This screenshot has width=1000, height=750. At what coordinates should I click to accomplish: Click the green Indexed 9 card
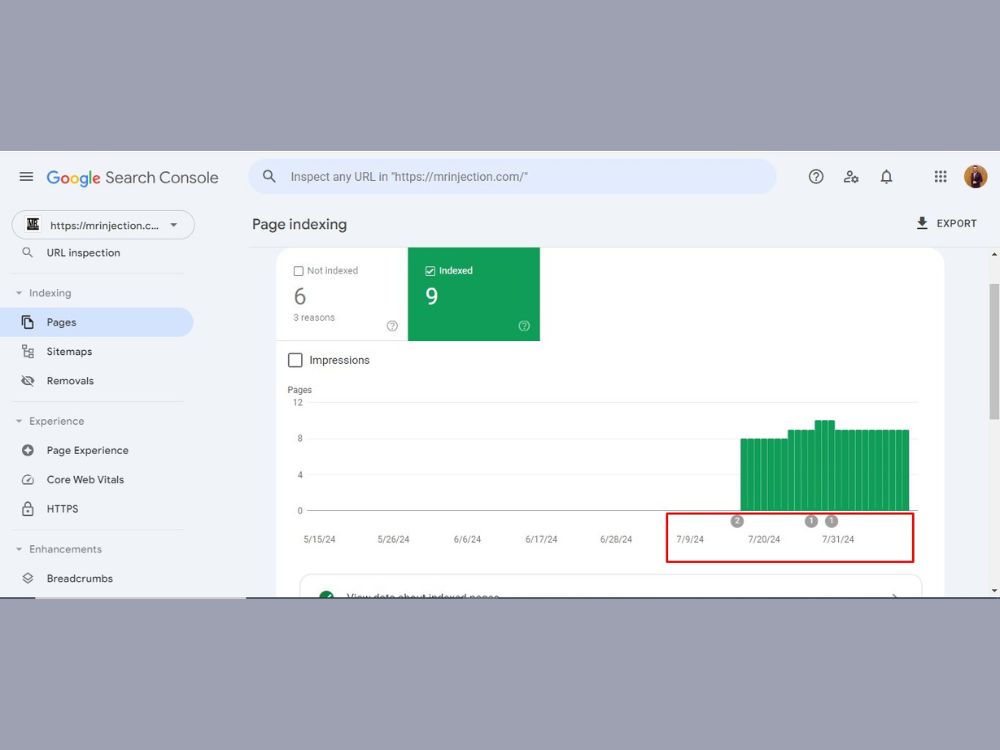[474, 294]
